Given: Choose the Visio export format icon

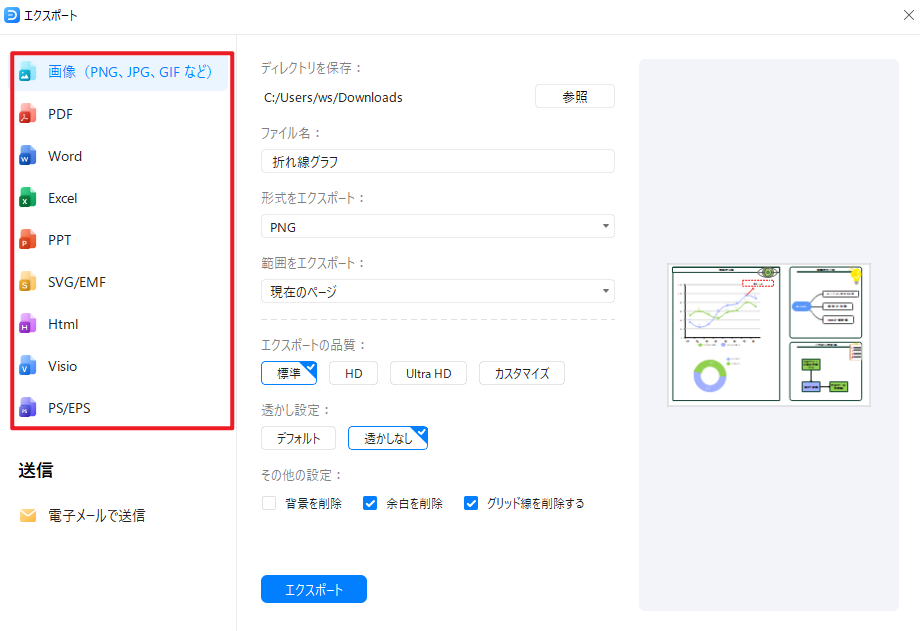Looking at the screenshot, I should (62, 365).
